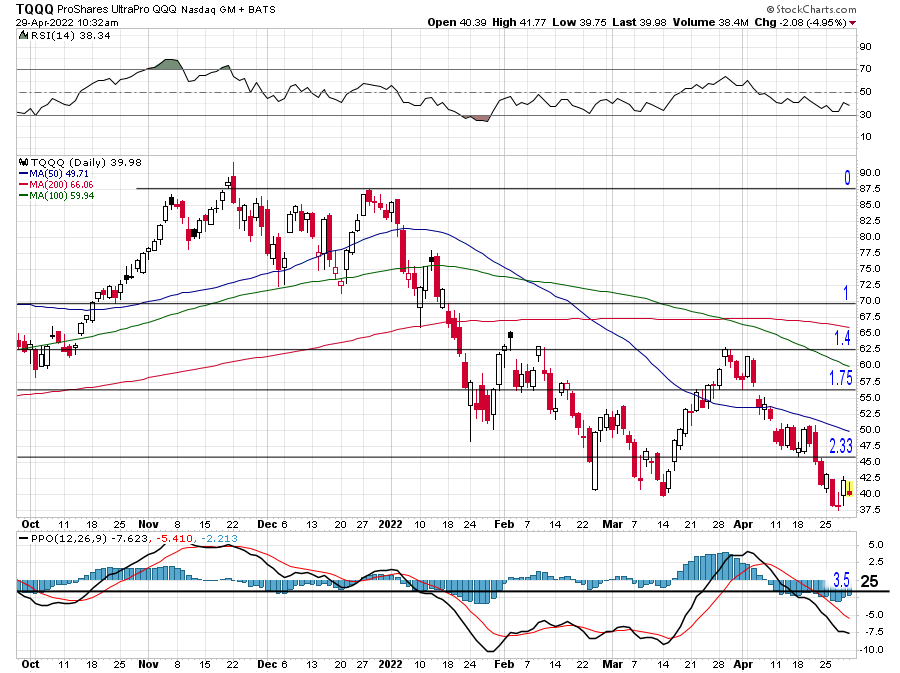Click the yellow-highlighted latest candlestick
This screenshot has width=900, height=673.
[849, 489]
